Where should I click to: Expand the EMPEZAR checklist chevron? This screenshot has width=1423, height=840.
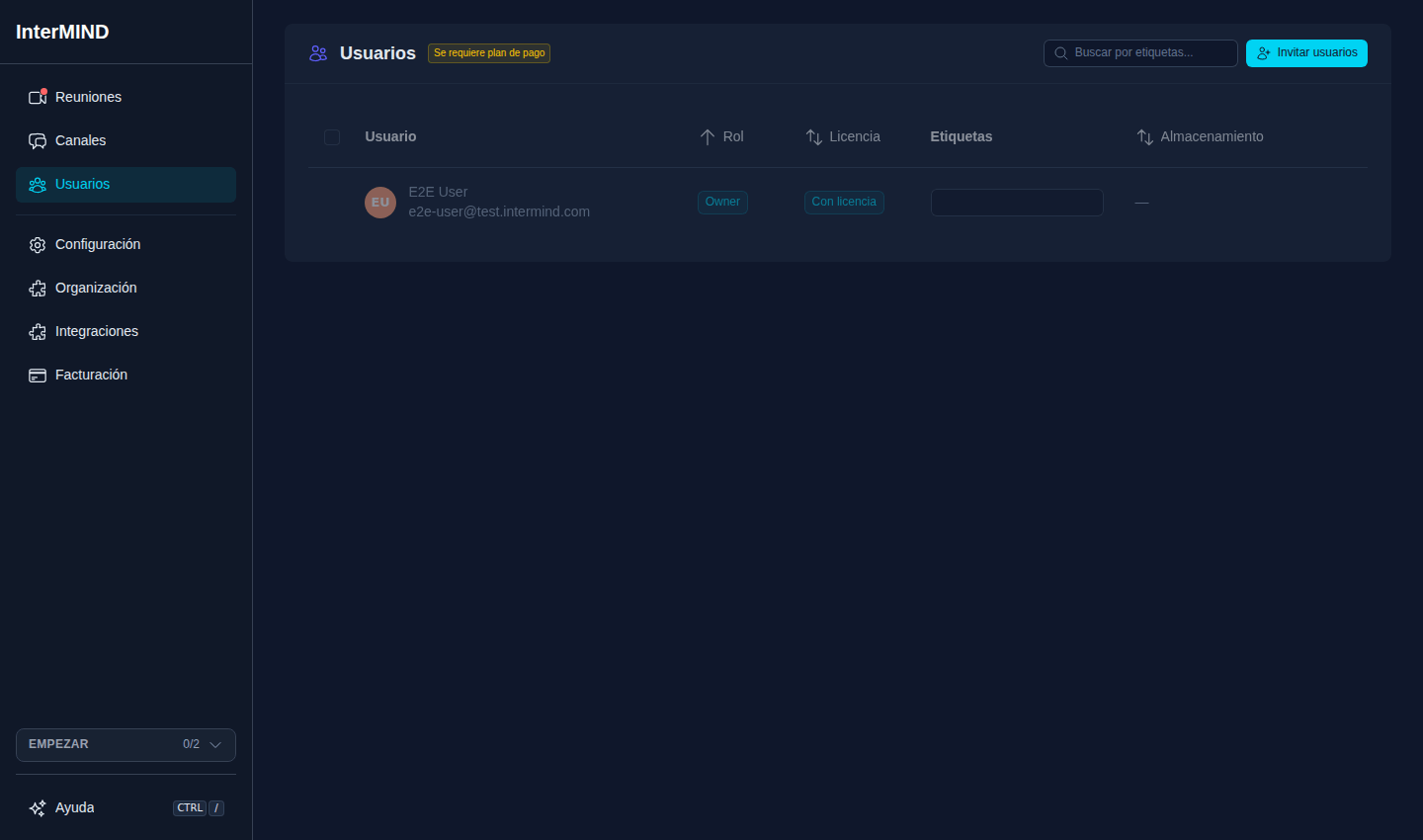(x=215, y=744)
